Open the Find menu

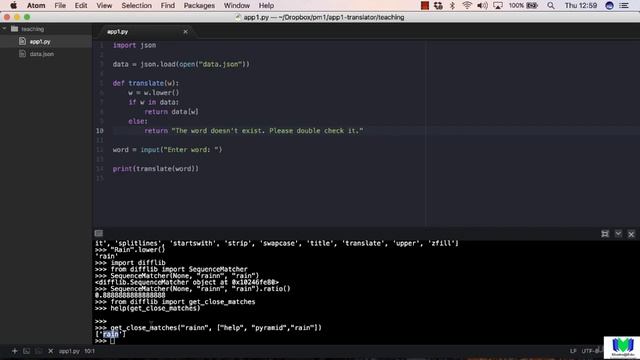coord(167,5)
